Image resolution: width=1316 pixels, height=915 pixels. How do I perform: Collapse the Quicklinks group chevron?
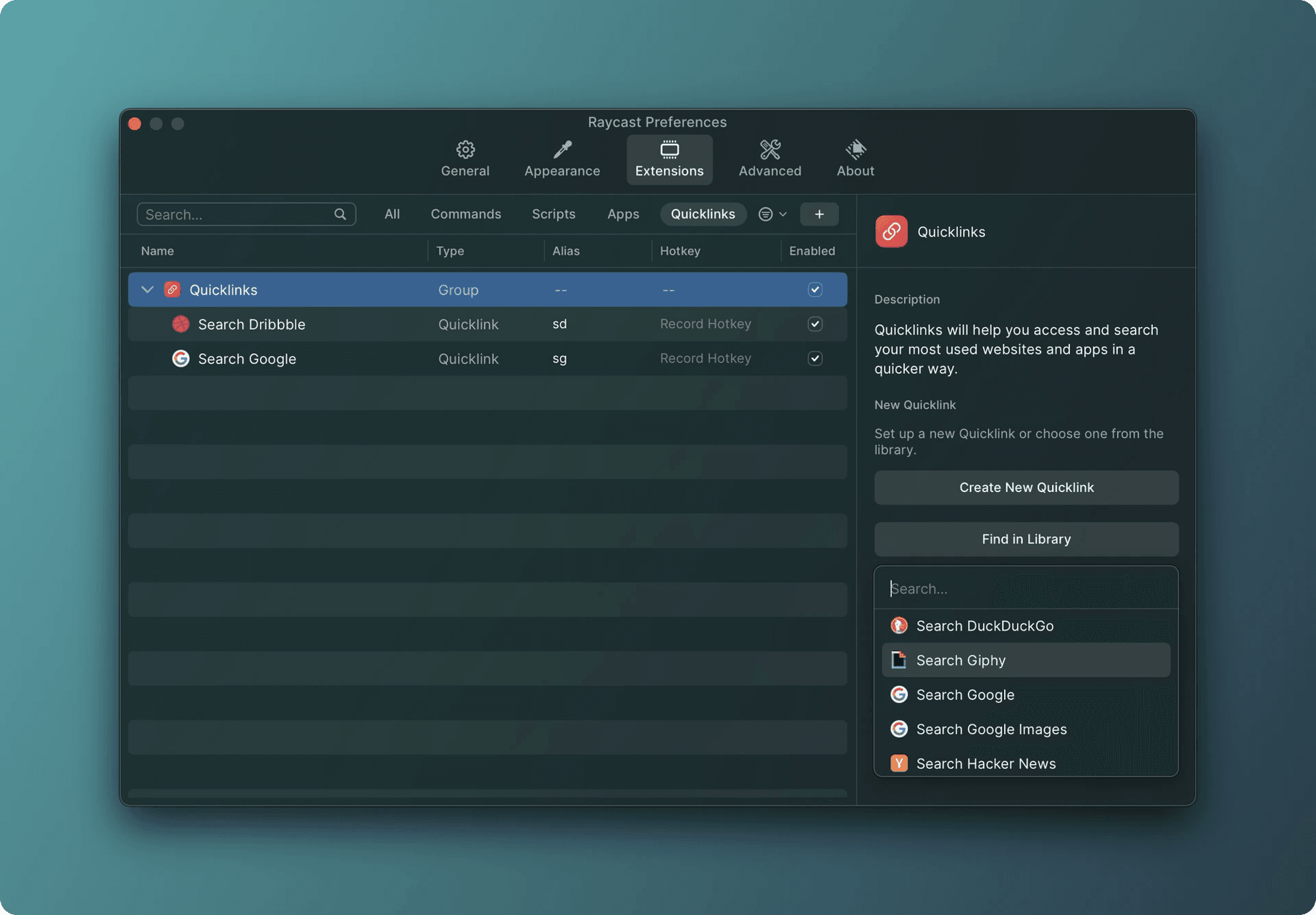click(x=147, y=289)
